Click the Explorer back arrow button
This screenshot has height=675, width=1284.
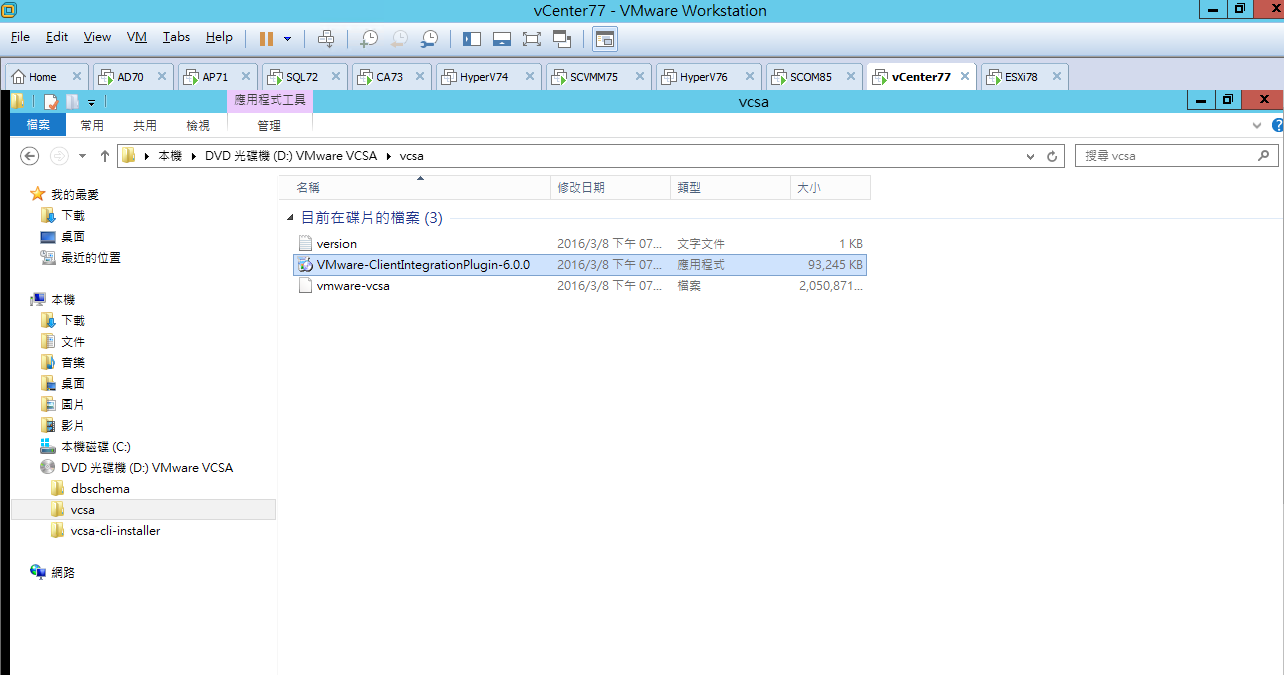[30, 156]
